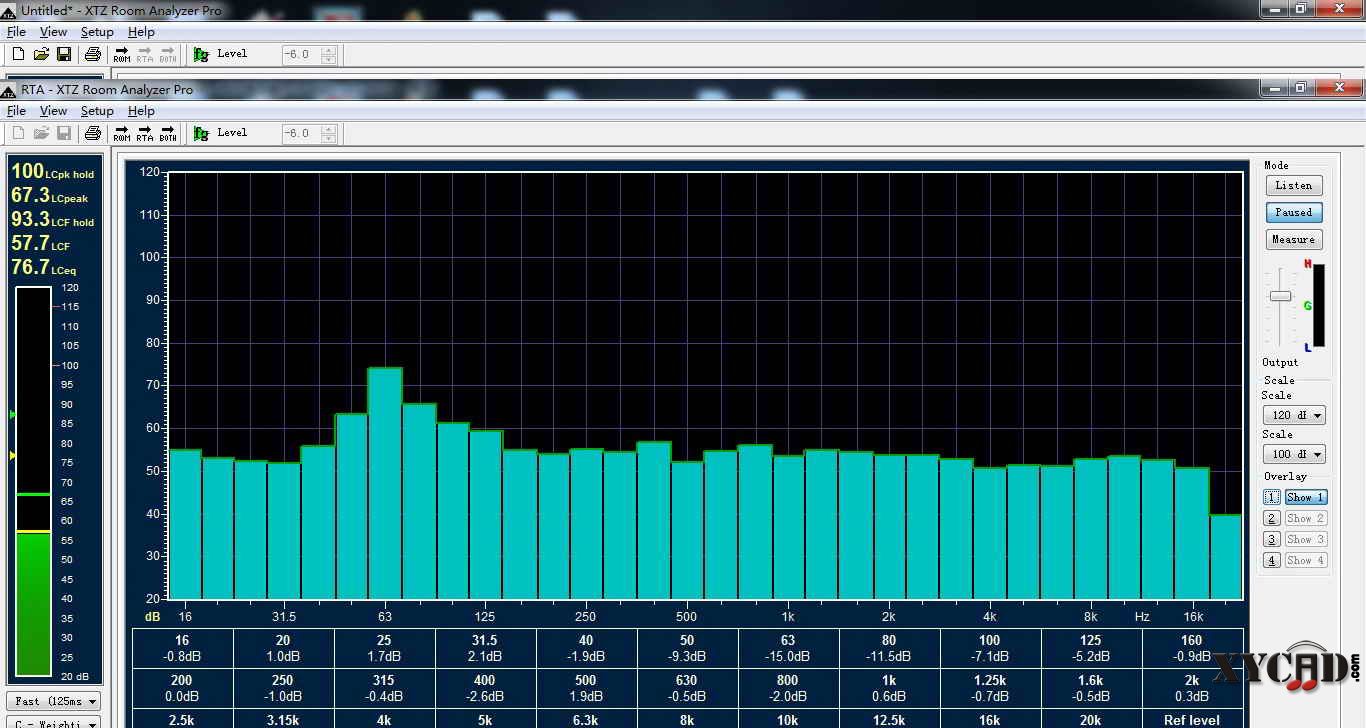The image size is (1366, 728).
Task: Click the Open folder icon in Untitled window toolbar
Action: tap(41, 54)
